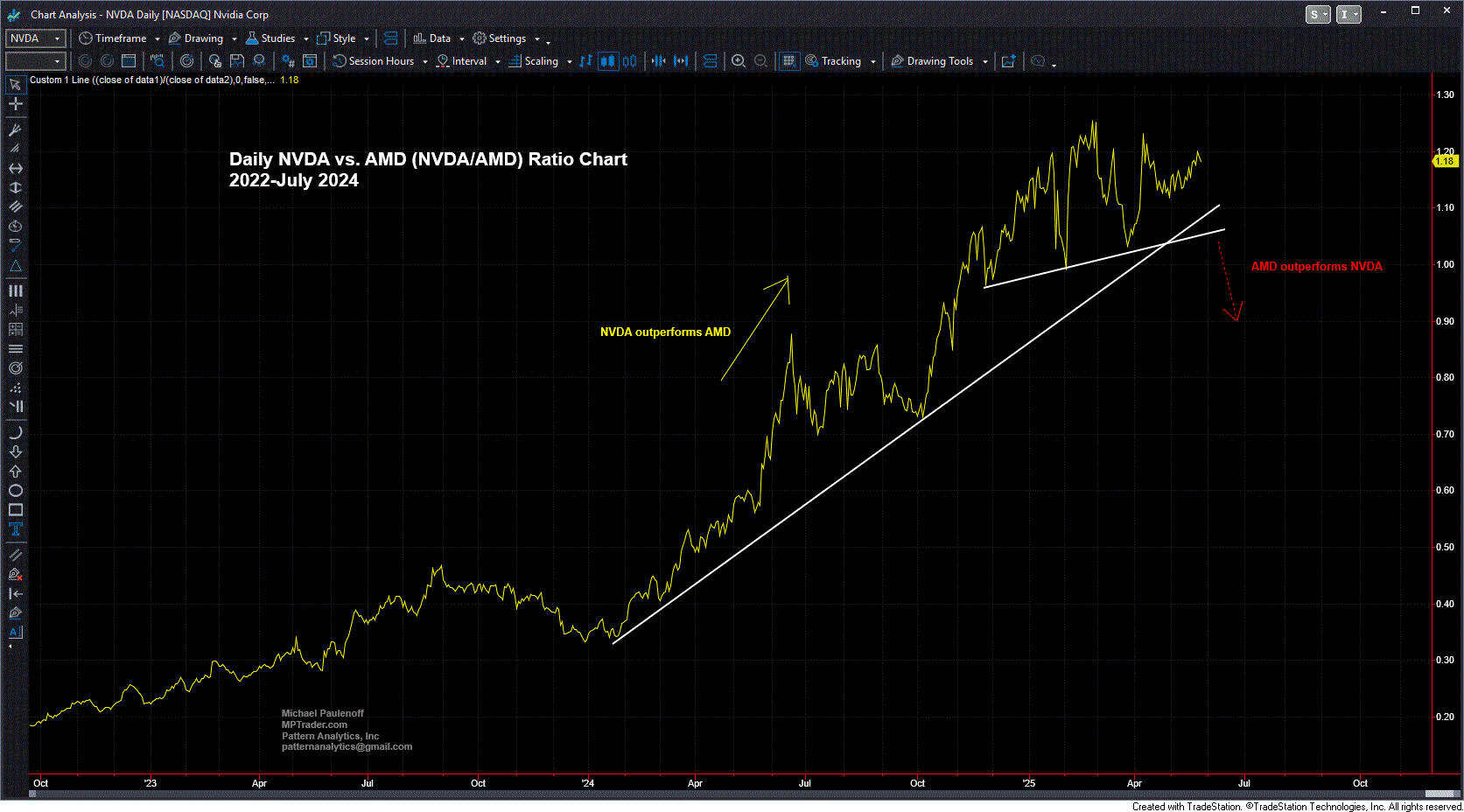The image size is (1464, 812).
Task: Click the Session Hours button
Action: click(x=374, y=61)
